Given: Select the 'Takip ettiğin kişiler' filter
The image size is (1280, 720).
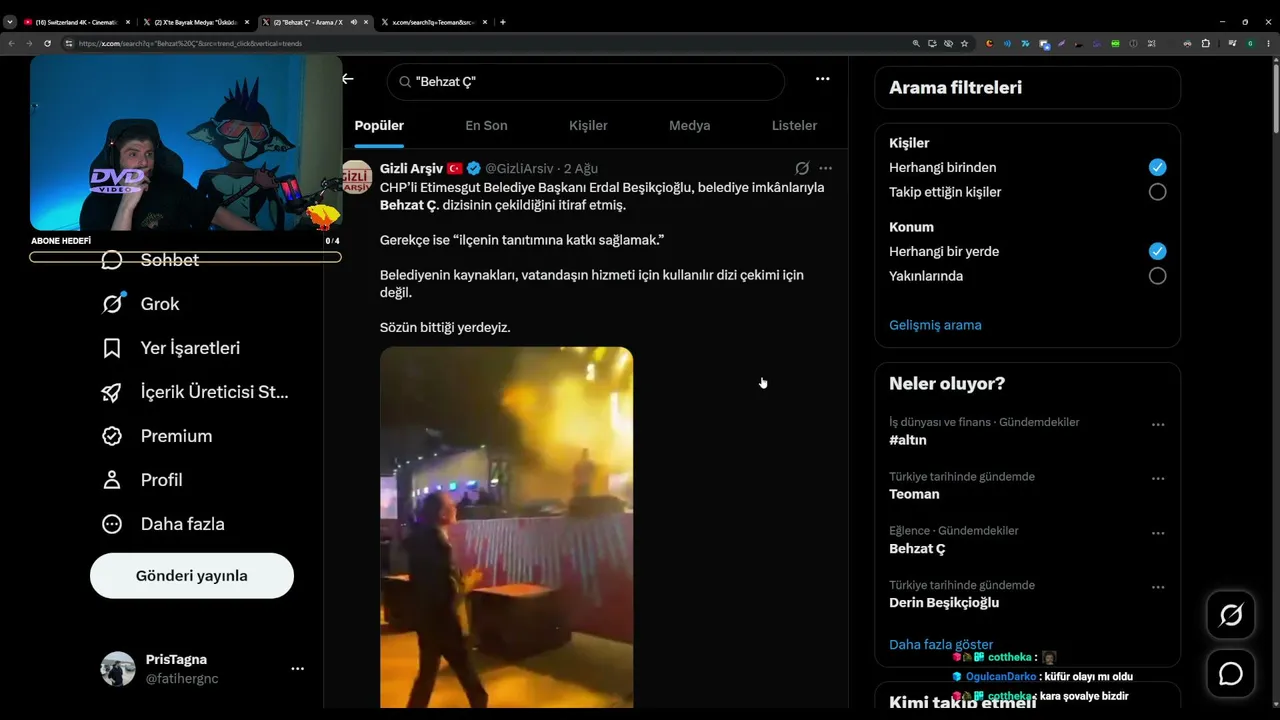Looking at the screenshot, I should (1157, 192).
